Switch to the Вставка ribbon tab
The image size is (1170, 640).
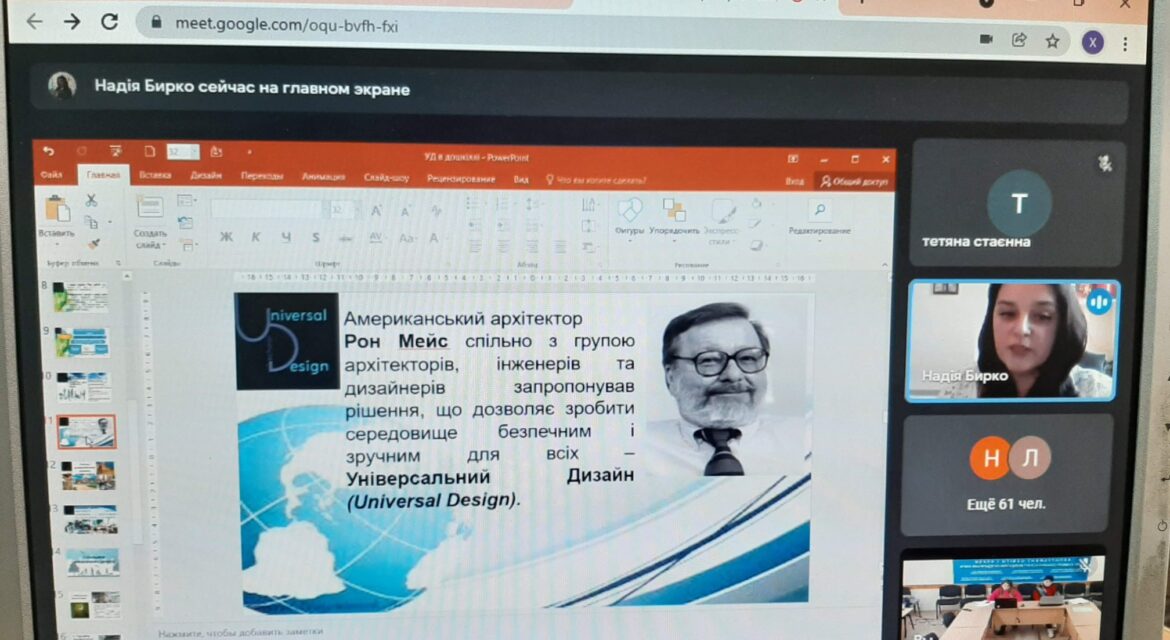click(x=154, y=175)
